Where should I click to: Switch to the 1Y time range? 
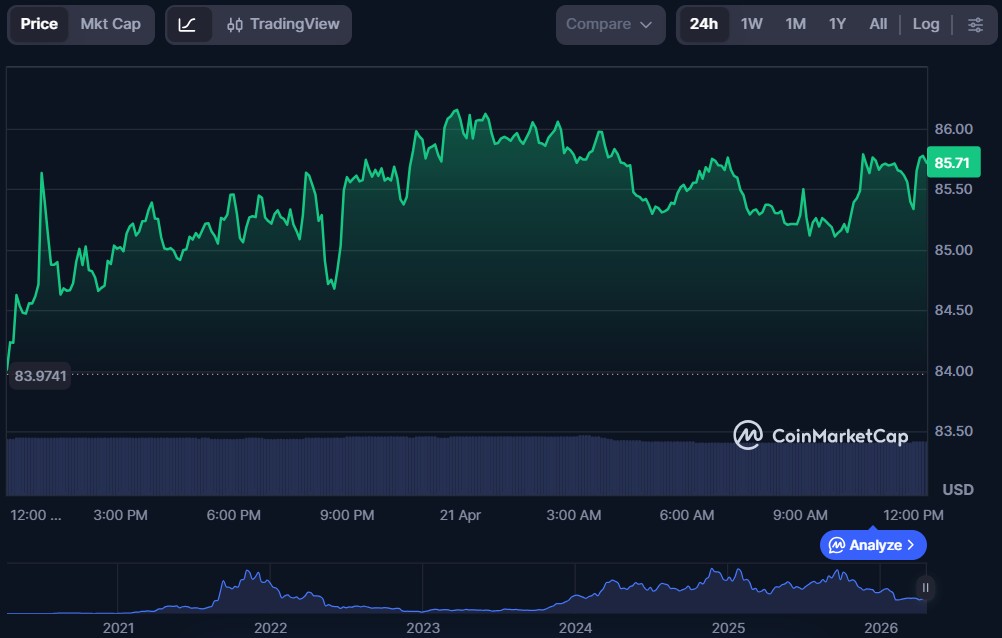[837, 24]
